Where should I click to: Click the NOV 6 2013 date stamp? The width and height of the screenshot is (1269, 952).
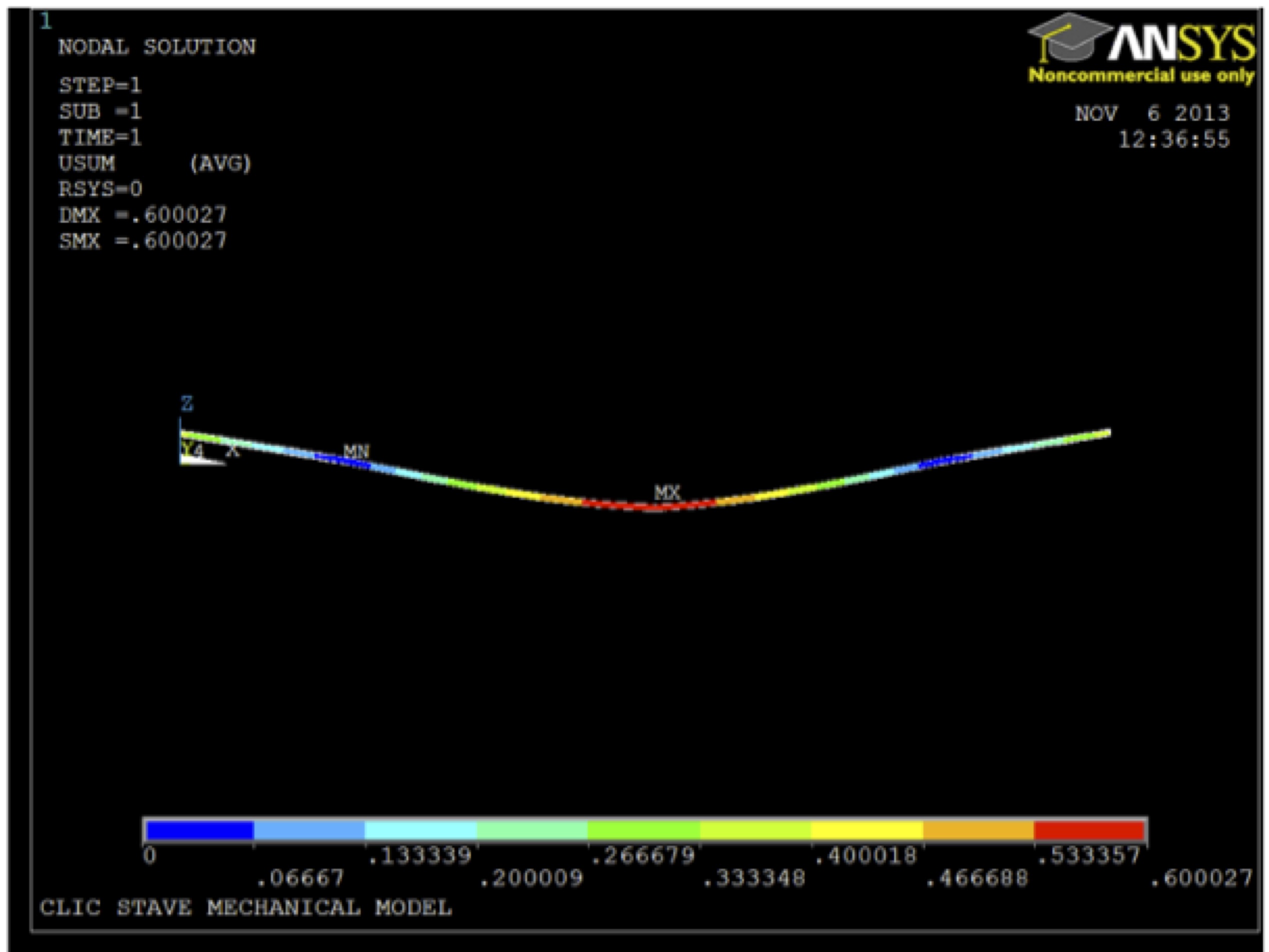(x=1152, y=113)
